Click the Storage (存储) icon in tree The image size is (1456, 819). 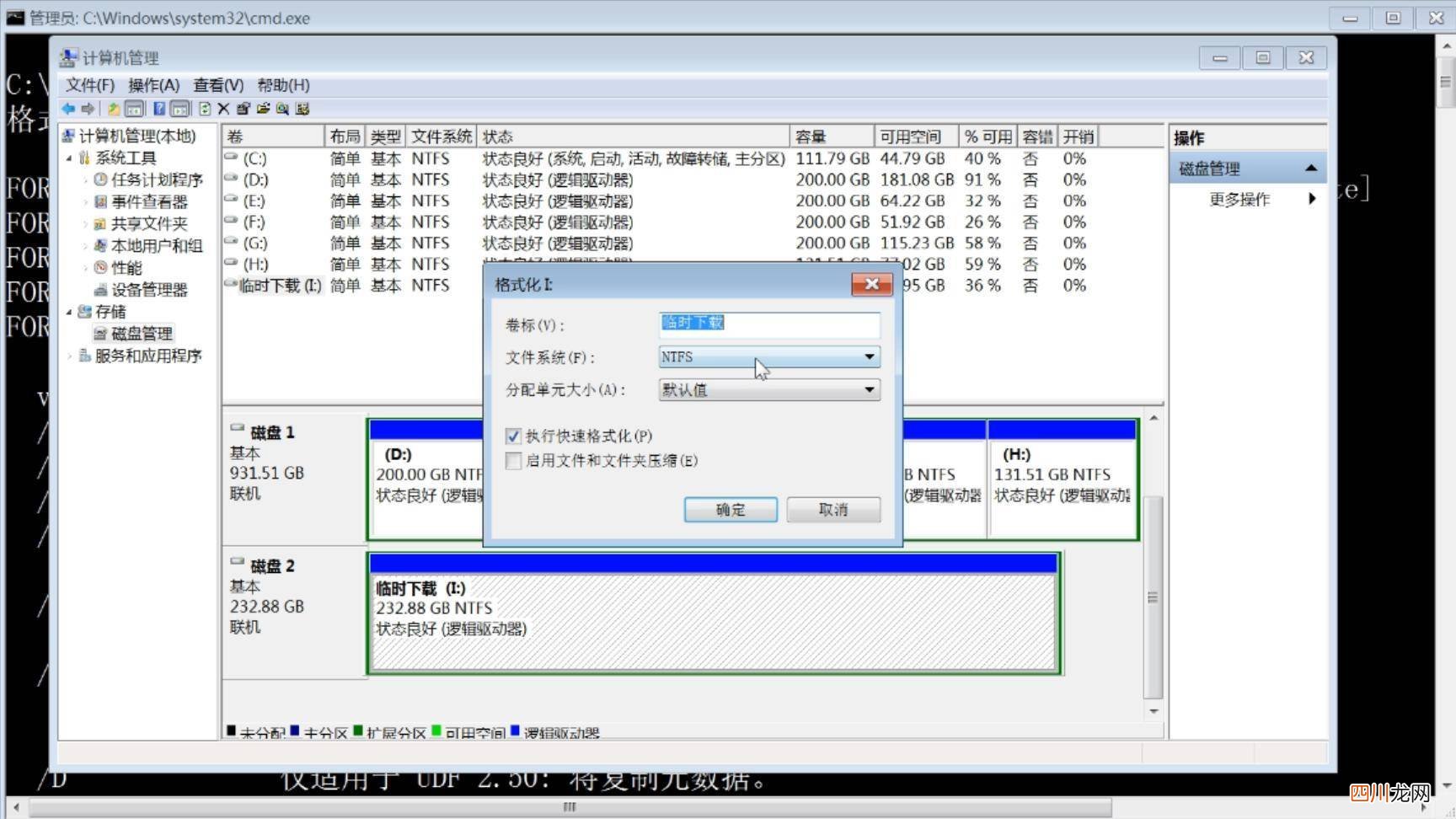(84, 312)
